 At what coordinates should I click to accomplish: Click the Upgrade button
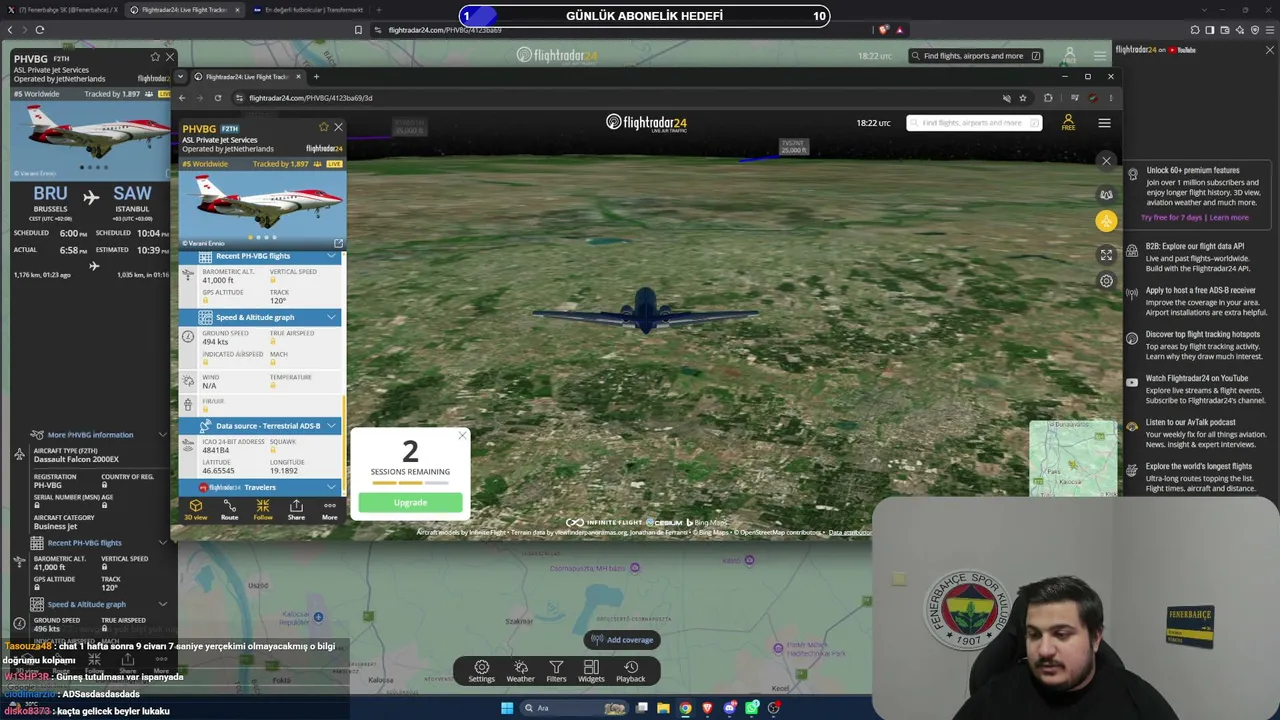pos(410,503)
